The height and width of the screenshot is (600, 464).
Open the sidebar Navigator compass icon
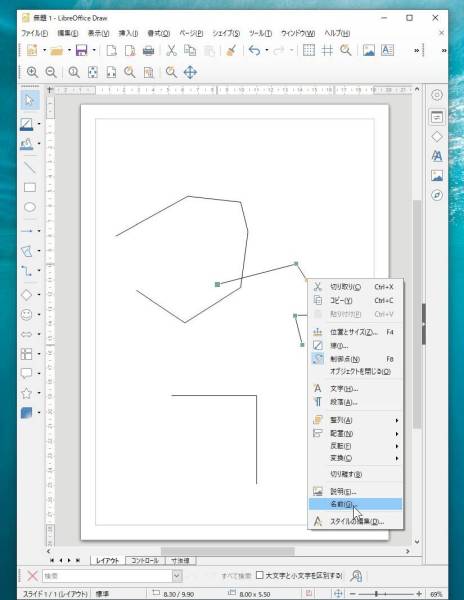(437, 195)
